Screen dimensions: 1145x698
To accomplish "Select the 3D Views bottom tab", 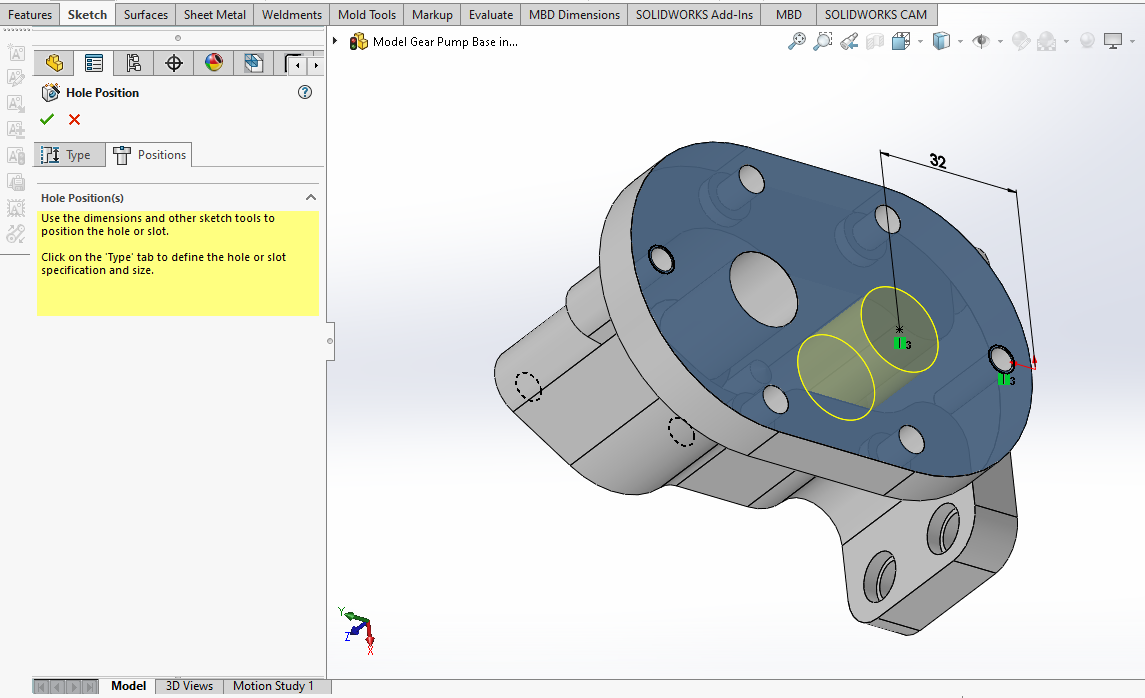I will pos(189,686).
